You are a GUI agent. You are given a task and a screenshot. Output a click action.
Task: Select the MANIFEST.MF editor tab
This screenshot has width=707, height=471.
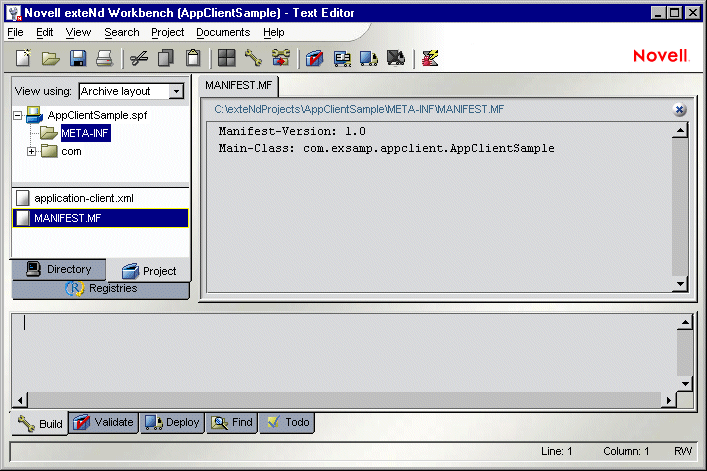(x=239, y=85)
